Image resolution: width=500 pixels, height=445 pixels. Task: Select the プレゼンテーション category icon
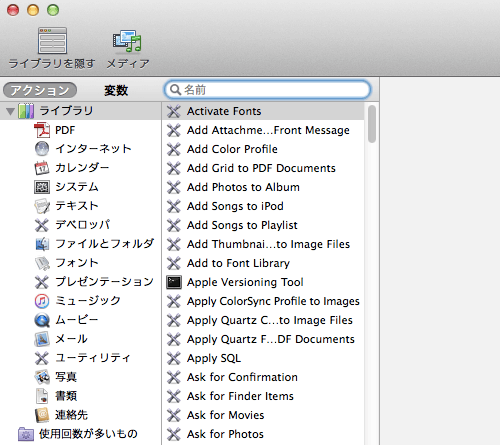tap(42, 282)
